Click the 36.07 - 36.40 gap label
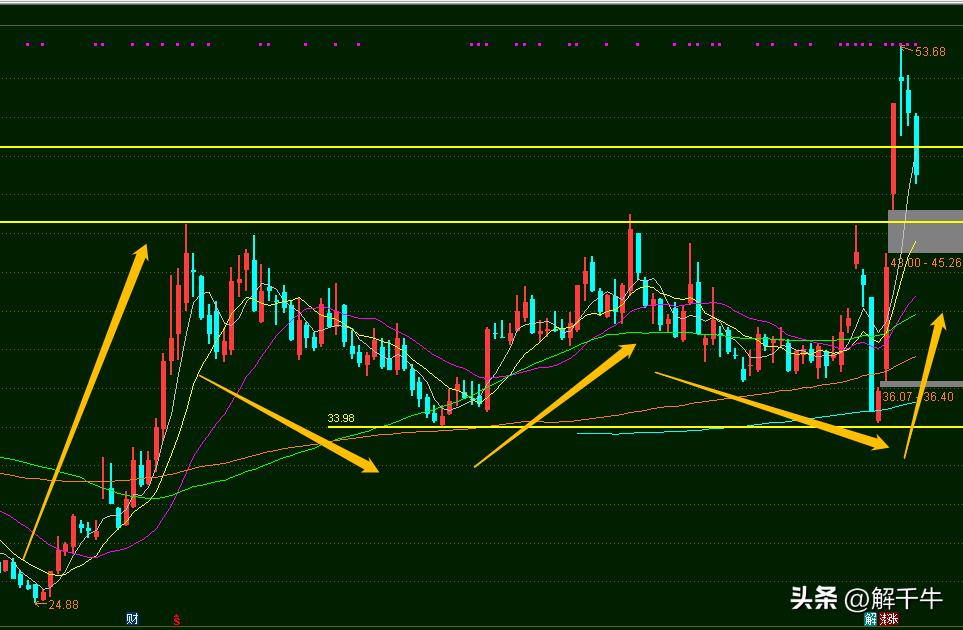This screenshot has width=963, height=630. coord(918,397)
